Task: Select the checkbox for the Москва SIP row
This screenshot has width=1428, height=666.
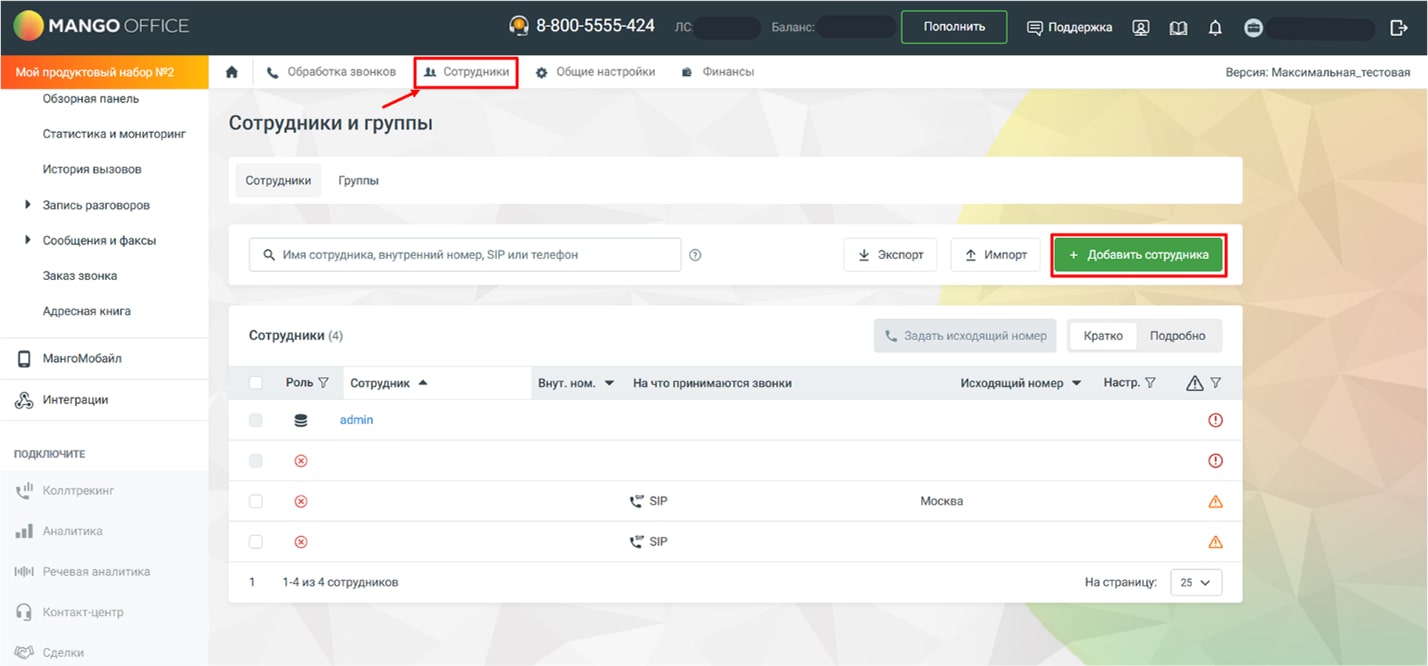Action: pyautogui.click(x=256, y=501)
